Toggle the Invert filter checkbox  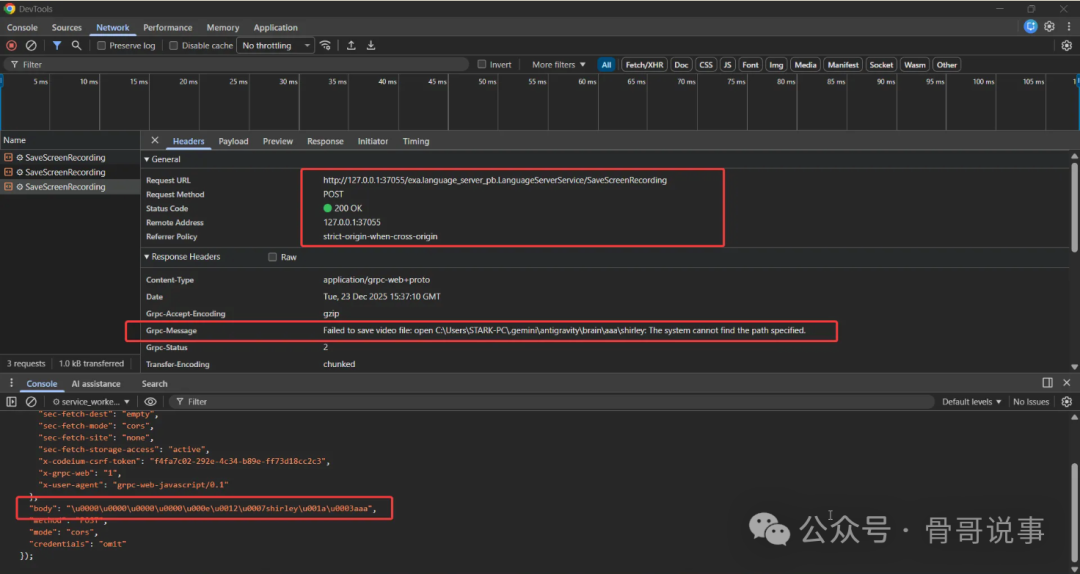coord(482,64)
